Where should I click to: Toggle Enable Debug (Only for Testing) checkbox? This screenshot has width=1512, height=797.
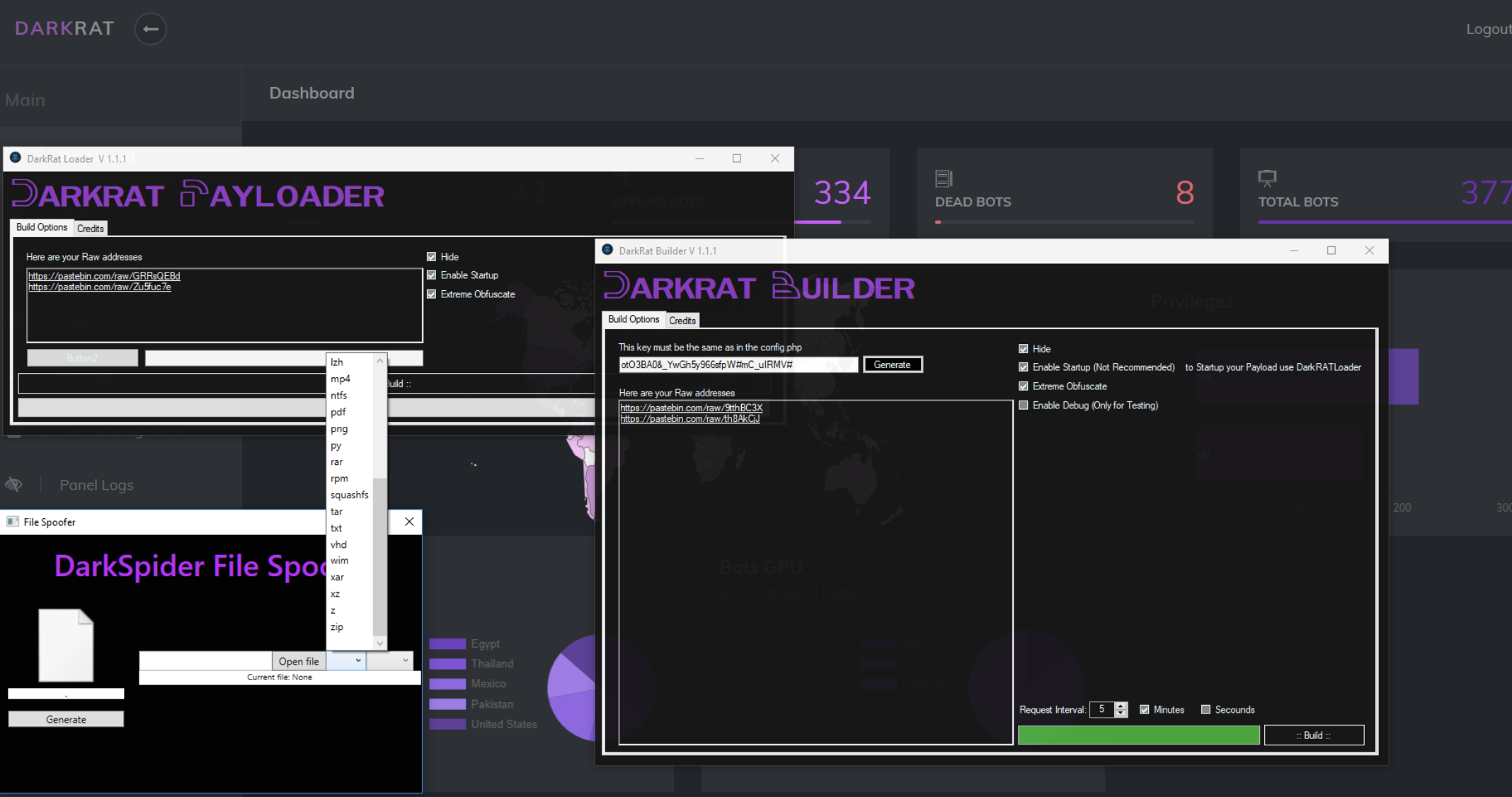click(1024, 406)
